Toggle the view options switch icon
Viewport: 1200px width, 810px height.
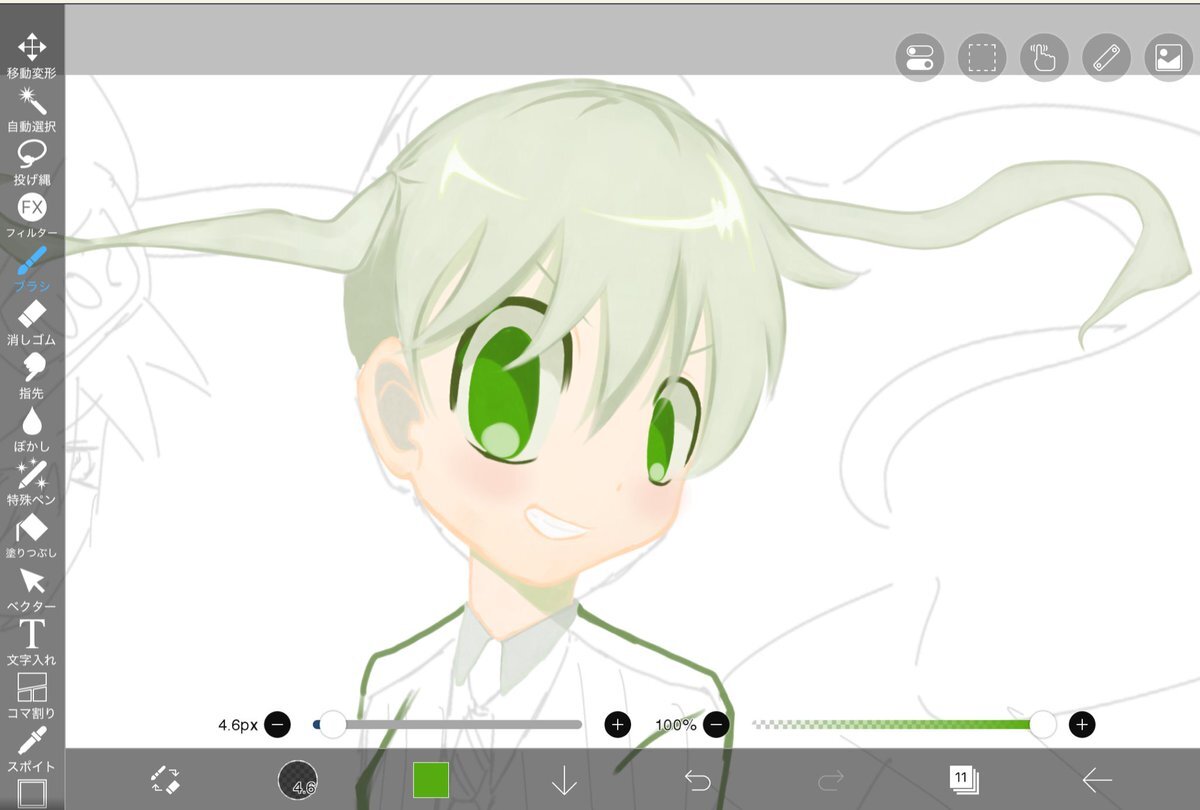pos(920,58)
